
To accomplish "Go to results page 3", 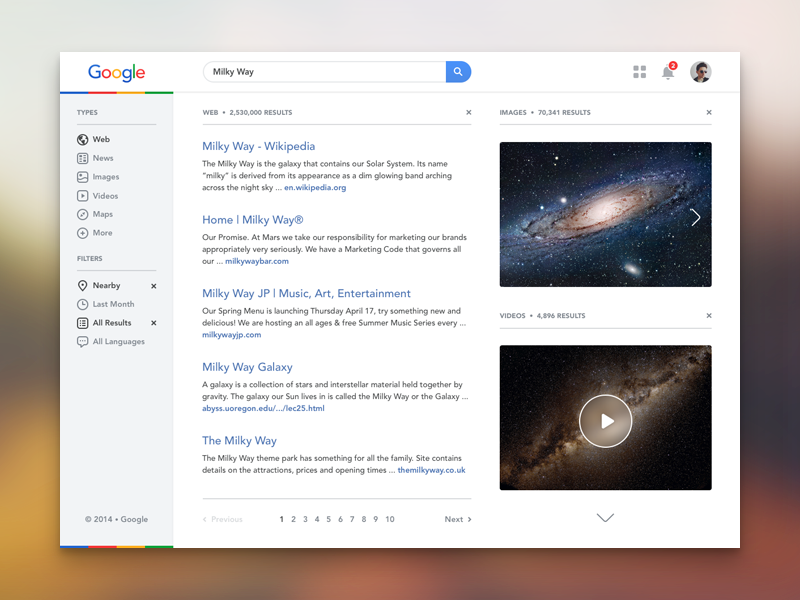I will point(305,519).
